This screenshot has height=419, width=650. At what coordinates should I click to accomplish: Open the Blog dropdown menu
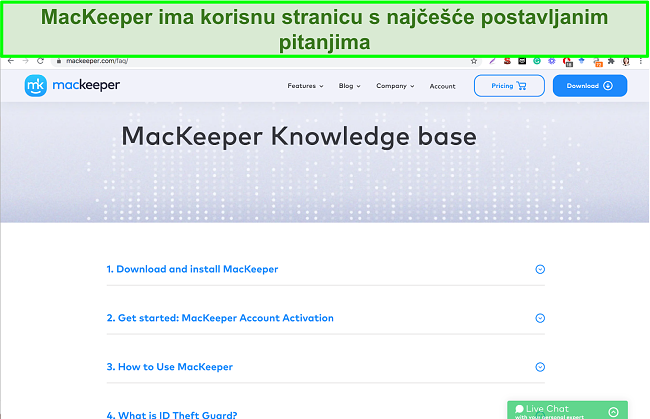(349, 86)
